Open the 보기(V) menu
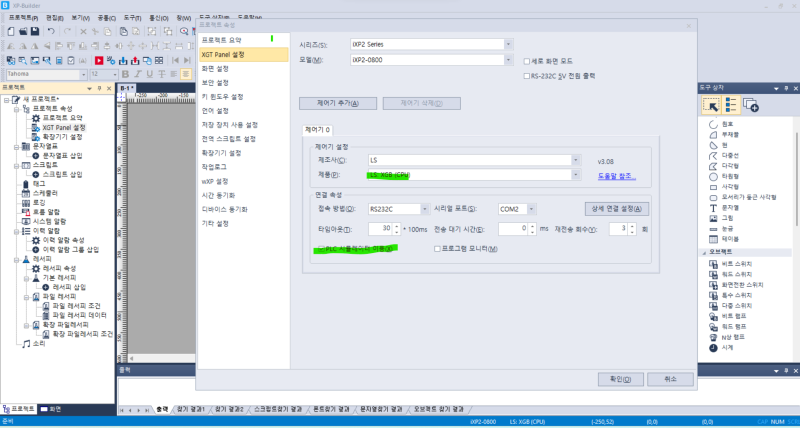 tap(81, 18)
